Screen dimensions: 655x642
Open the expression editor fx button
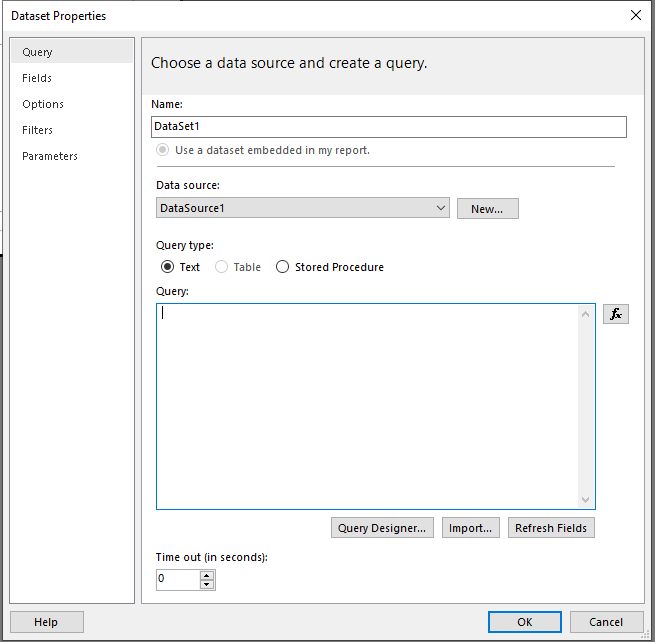[x=615, y=314]
